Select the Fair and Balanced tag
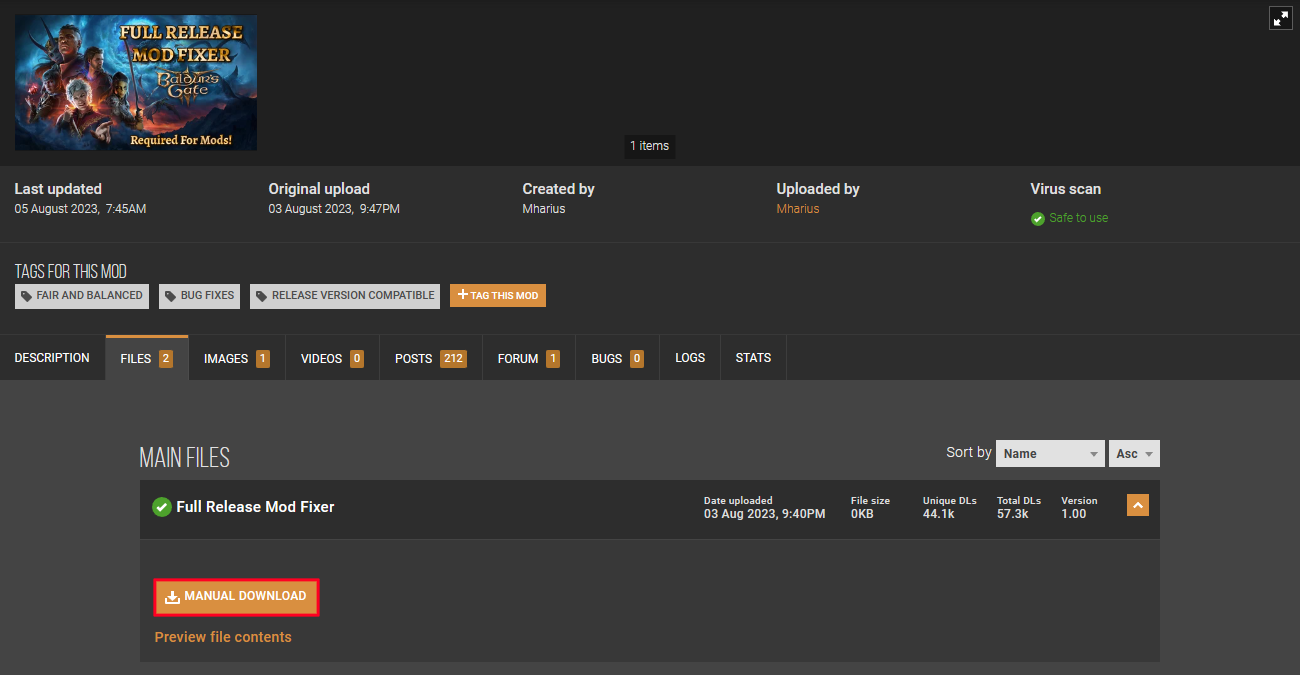1300x675 pixels. [82, 295]
